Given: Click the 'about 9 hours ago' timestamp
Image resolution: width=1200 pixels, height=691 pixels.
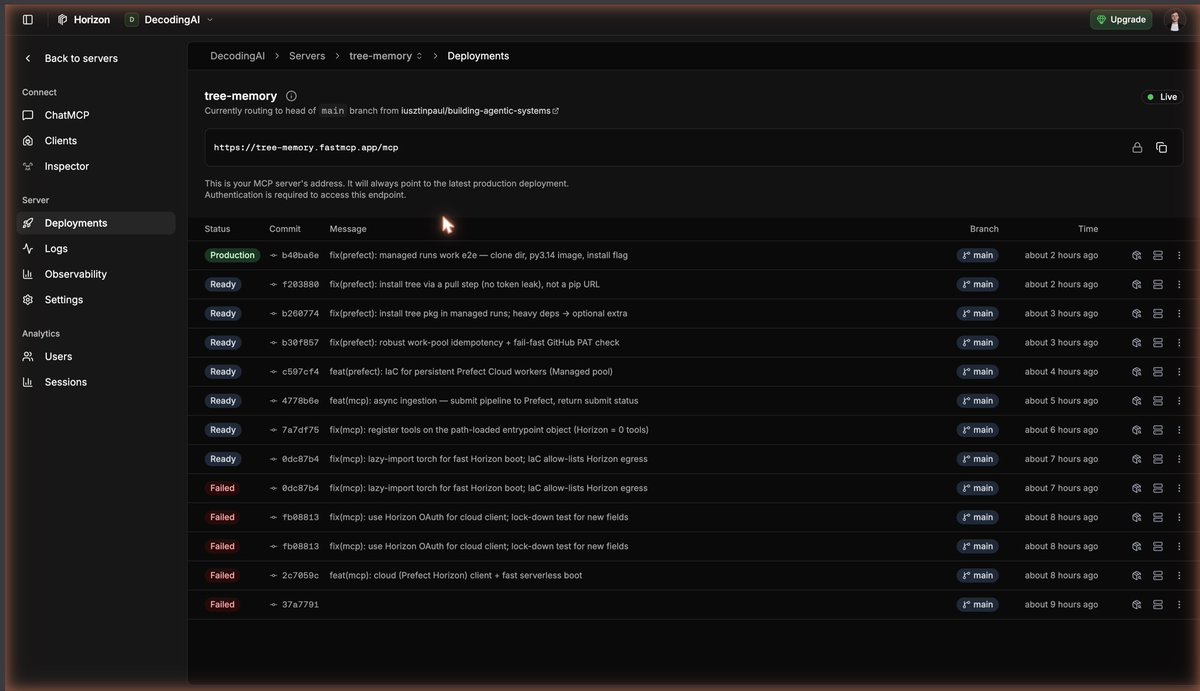Looking at the screenshot, I should click(1061, 604).
